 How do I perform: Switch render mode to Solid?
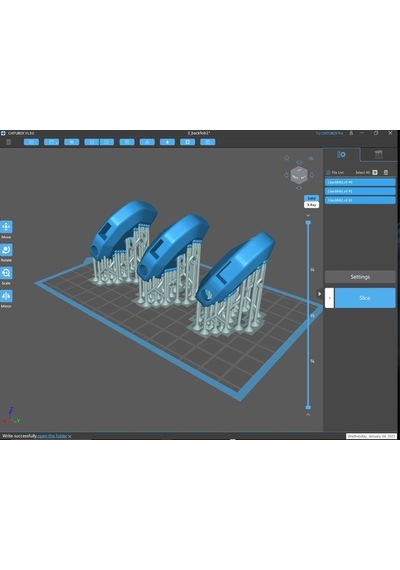312,198
